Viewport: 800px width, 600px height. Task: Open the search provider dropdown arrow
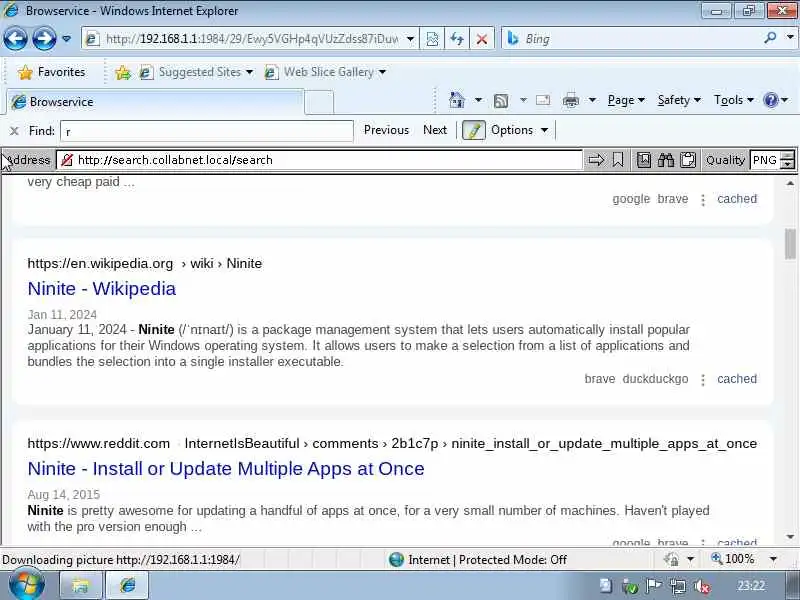790,37
